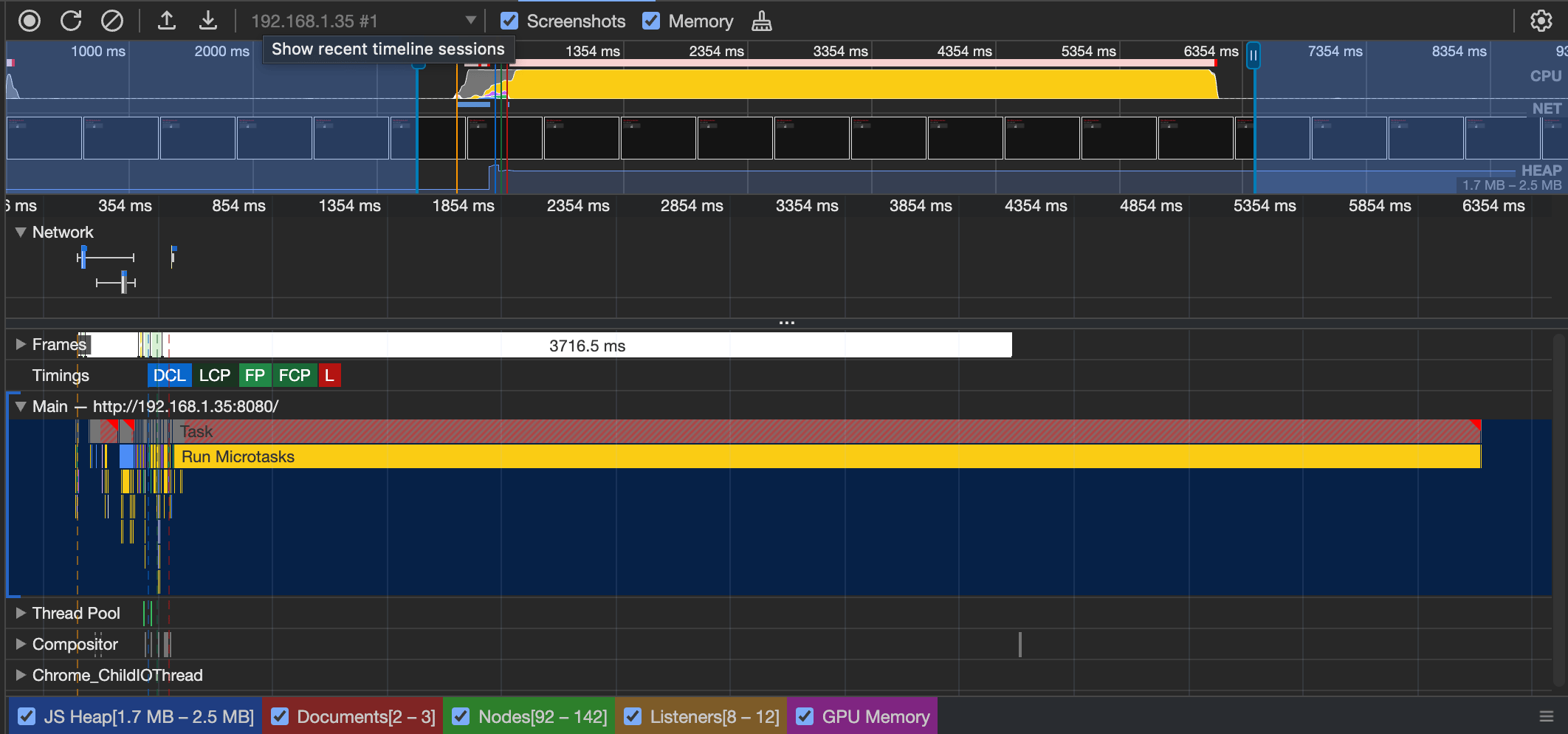
Task: Expand the Chrome_ChildIOThread track
Action: click(x=21, y=675)
